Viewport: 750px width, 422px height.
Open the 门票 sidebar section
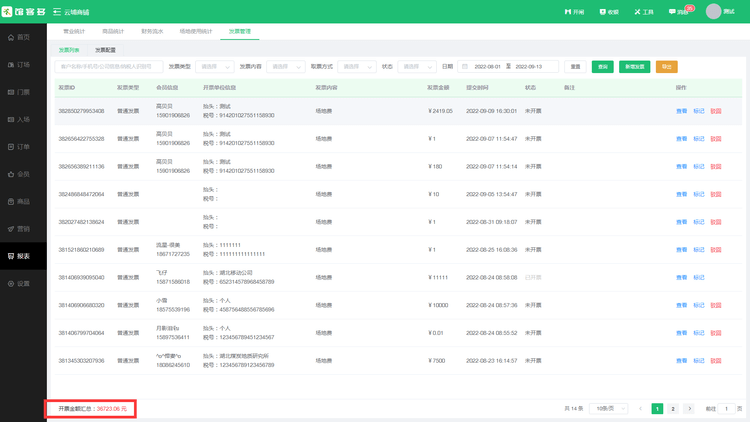[22, 92]
